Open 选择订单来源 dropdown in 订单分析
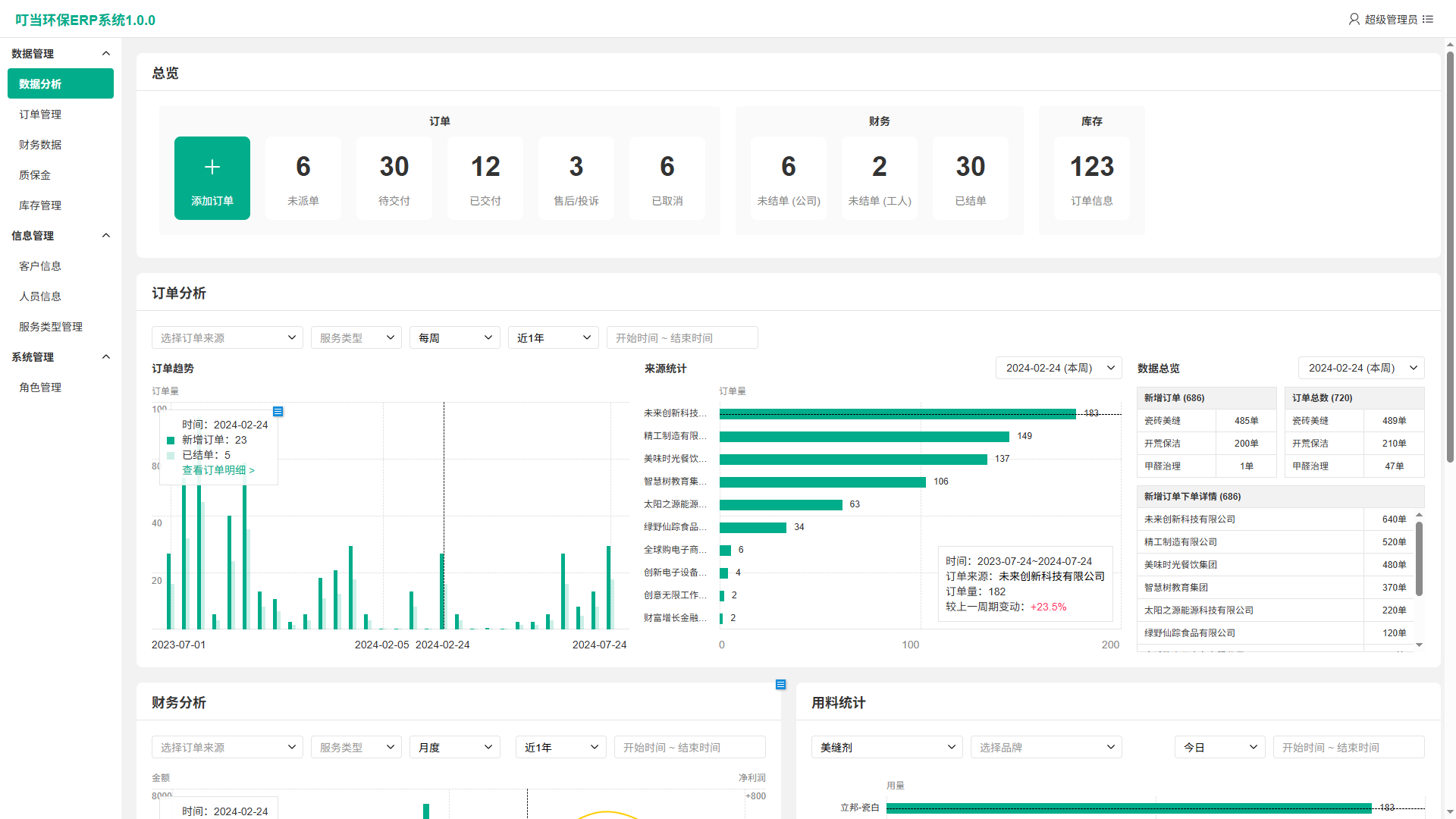The height and width of the screenshot is (819, 1456). (227, 337)
